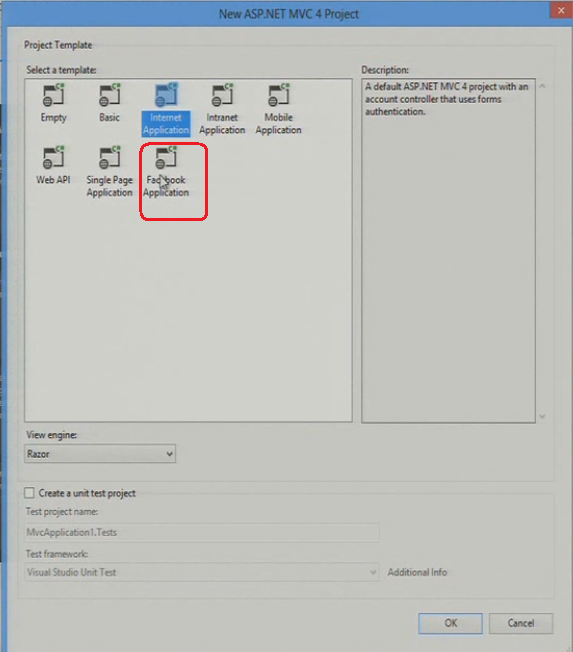Click the Description text box

click(x=448, y=251)
